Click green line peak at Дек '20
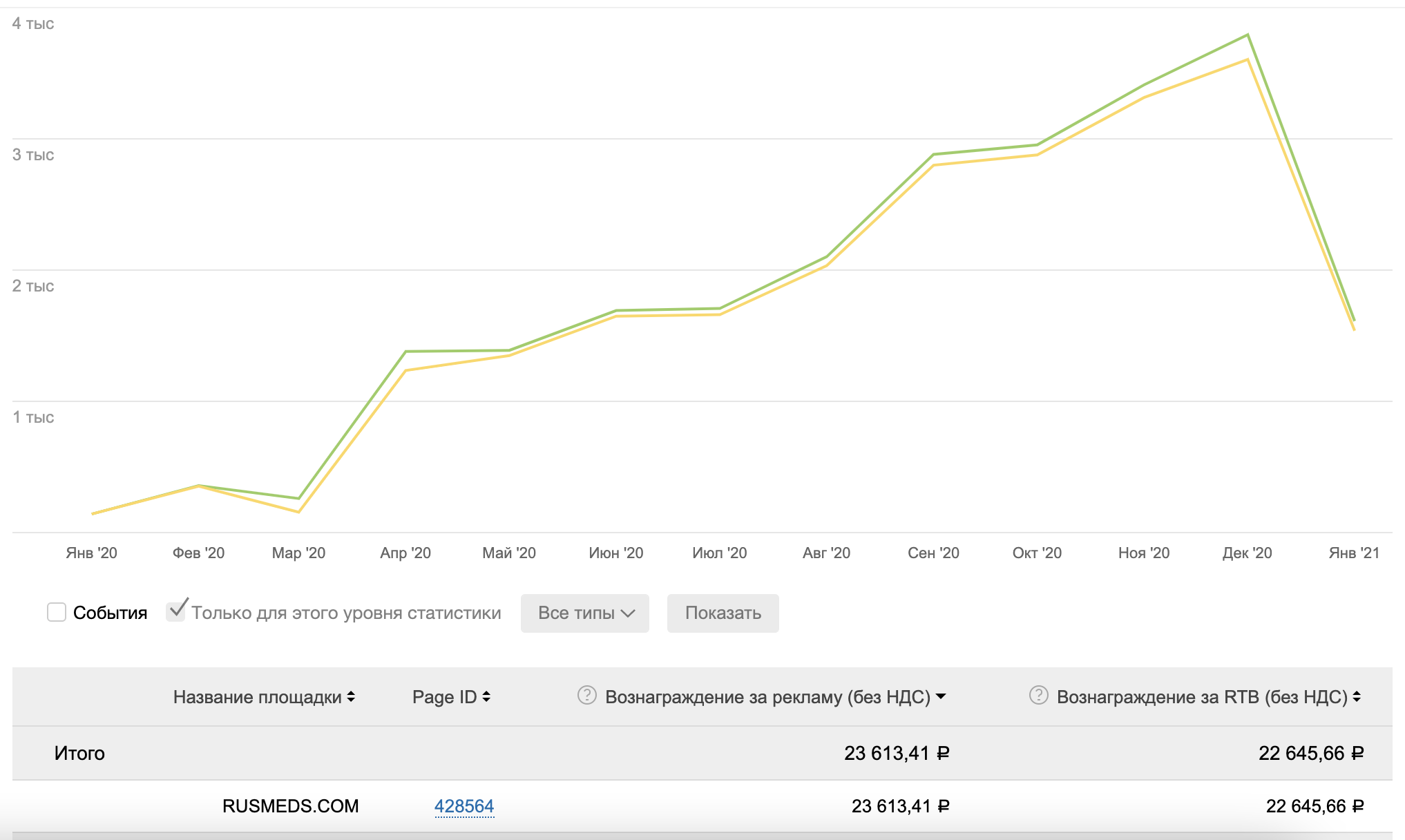 (1247, 35)
